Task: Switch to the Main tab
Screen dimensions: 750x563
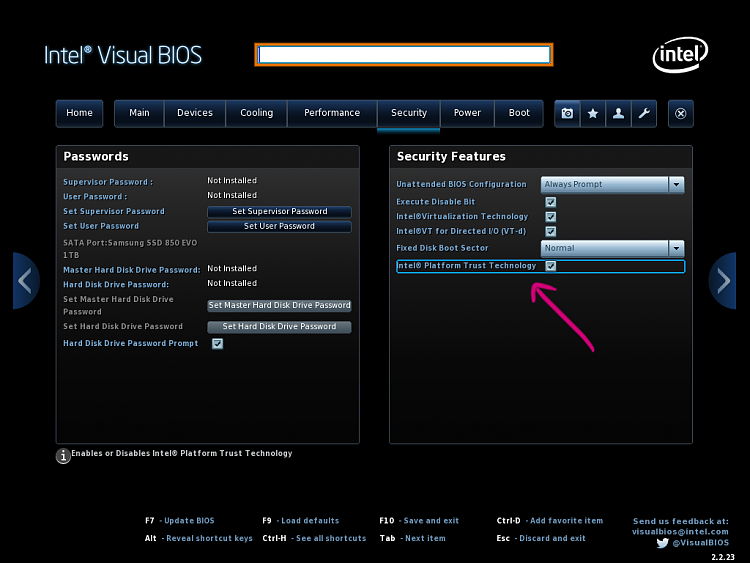Action: pyautogui.click(x=139, y=113)
